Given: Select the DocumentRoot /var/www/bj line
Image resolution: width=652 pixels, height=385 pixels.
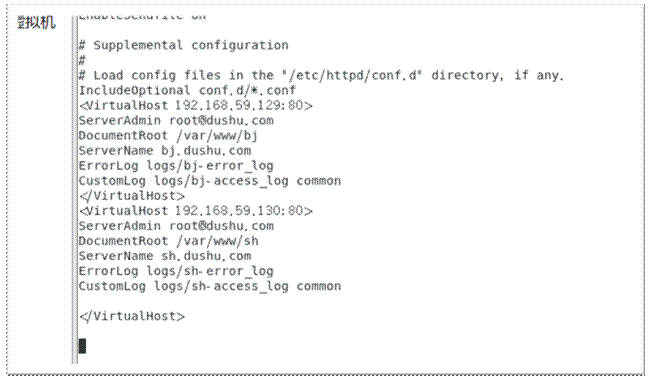Looking at the screenshot, I should click(168, 136).
